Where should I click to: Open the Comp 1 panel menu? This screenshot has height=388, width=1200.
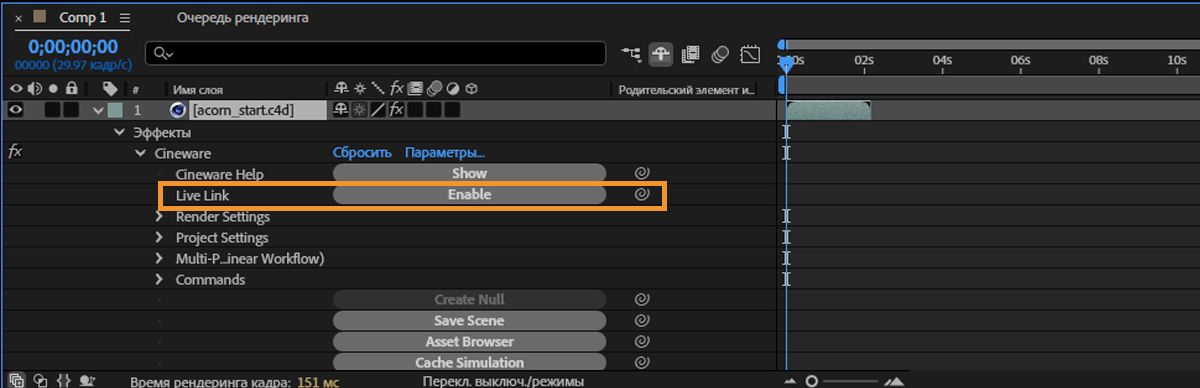coord(125,18)
